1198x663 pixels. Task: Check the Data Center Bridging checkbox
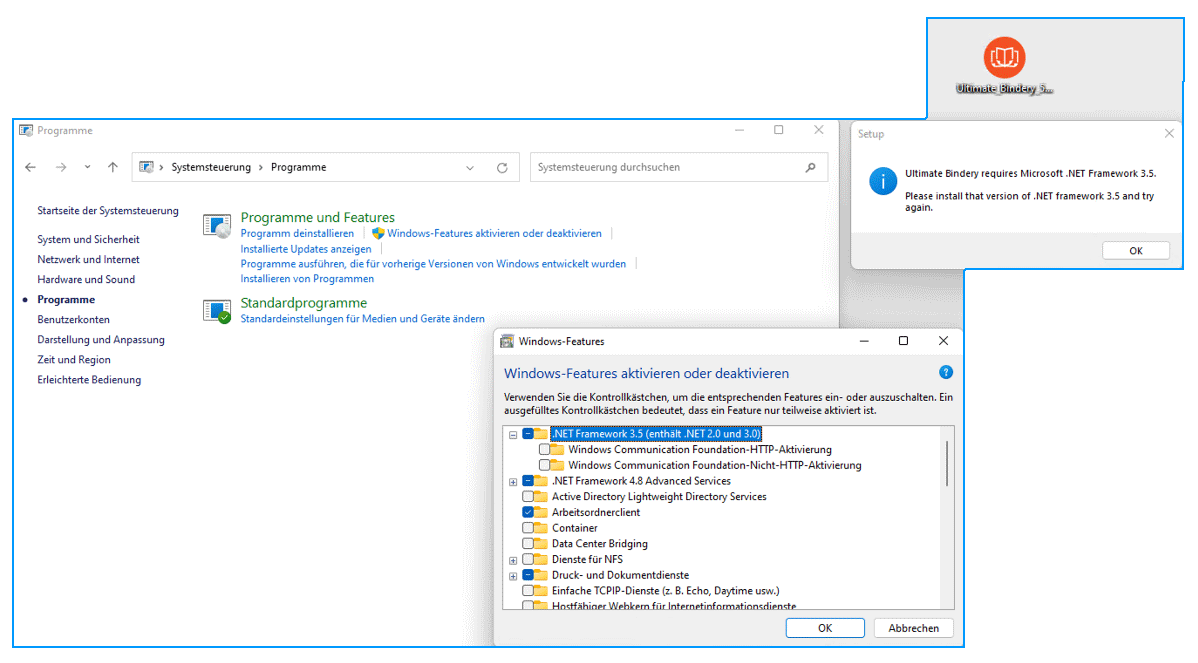tap(528, 544)
